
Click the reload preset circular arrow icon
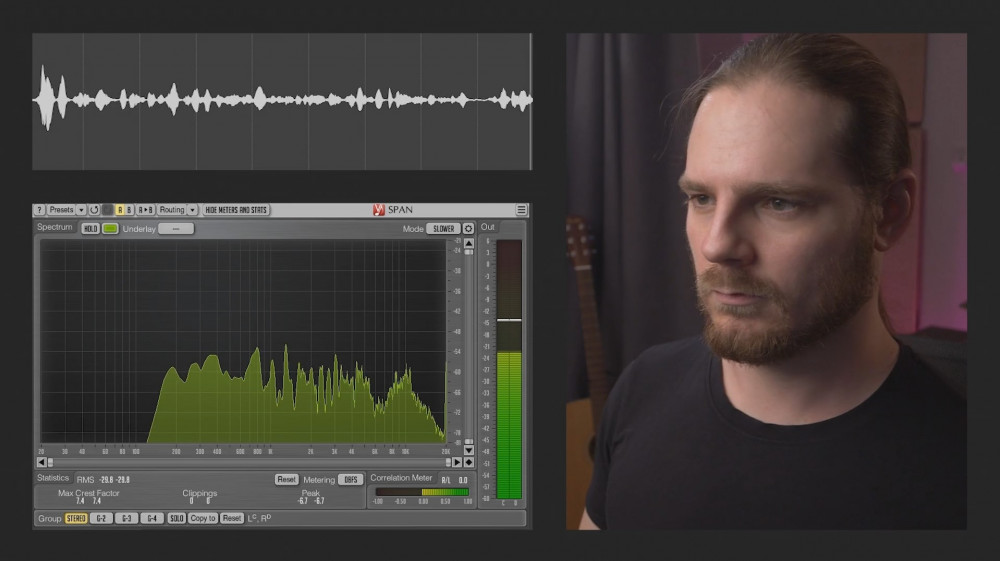coord(94,210)
